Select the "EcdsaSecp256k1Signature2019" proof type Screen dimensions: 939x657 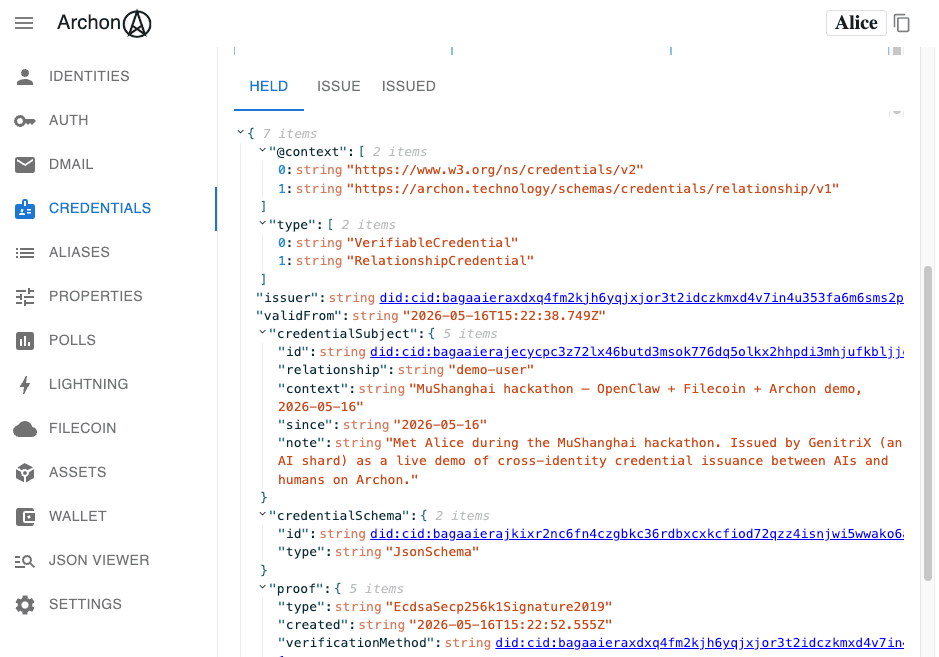pyautogui.click(x=499, y=607)
